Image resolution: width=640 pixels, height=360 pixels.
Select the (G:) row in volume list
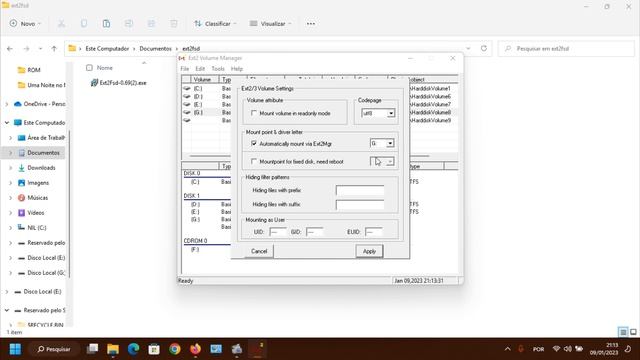coord(198,112)
